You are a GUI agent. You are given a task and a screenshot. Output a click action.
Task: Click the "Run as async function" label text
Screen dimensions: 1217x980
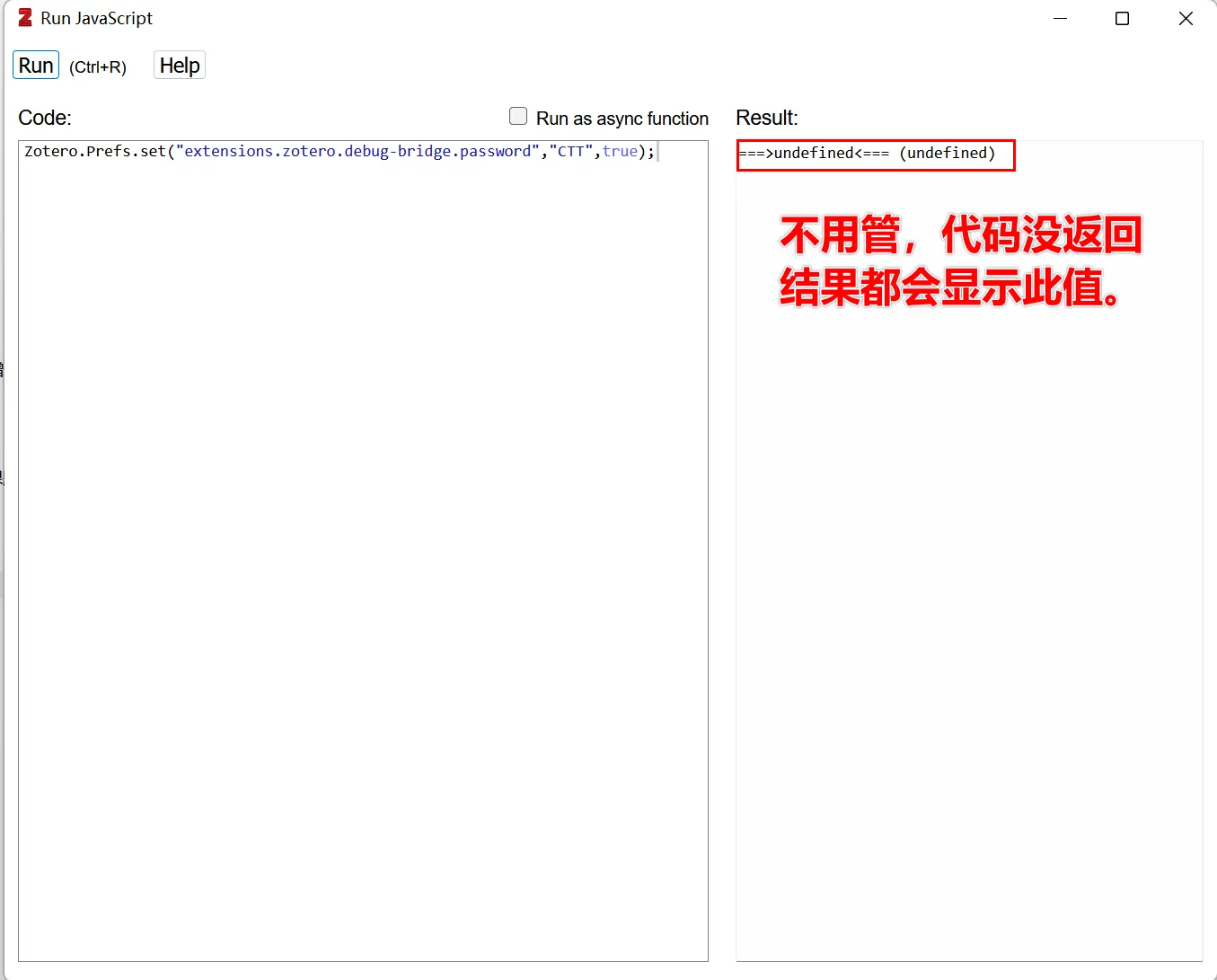point(622,119)
